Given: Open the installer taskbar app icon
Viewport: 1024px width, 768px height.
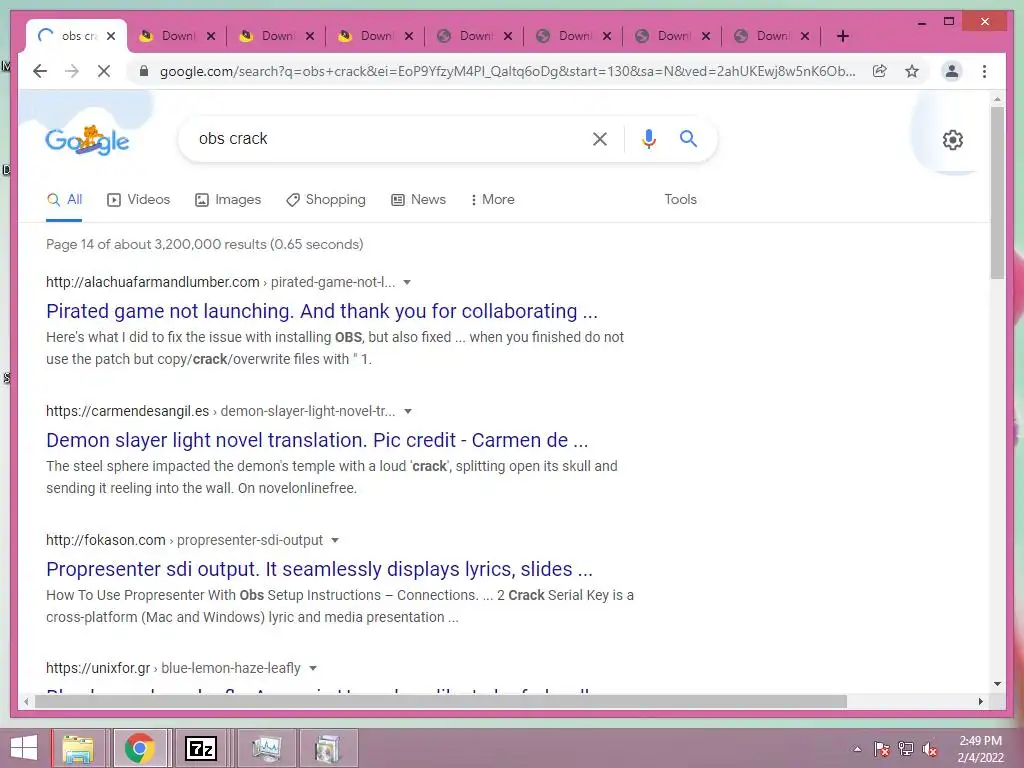Looking at the screenshot, I should point(328,748).
